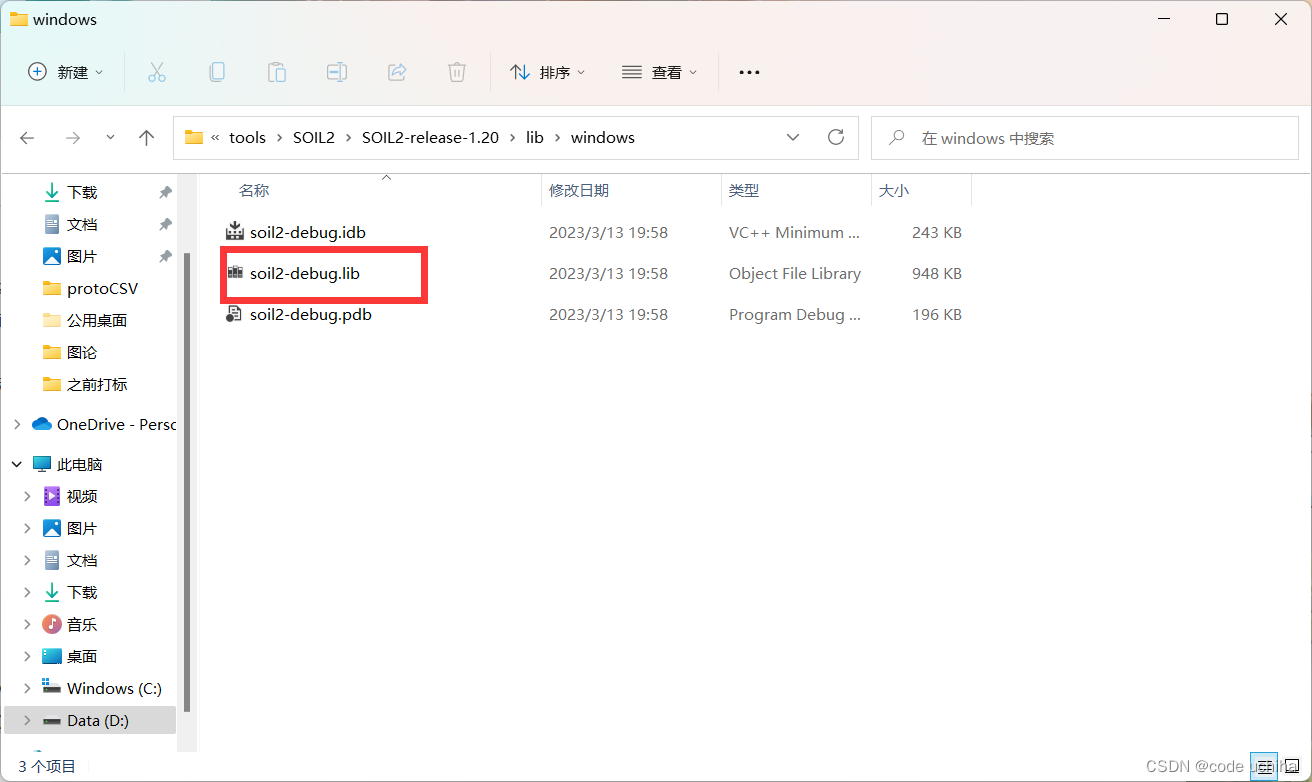Click the Copy icon in toolbar

pyautogui.click(x=216, y=72)
